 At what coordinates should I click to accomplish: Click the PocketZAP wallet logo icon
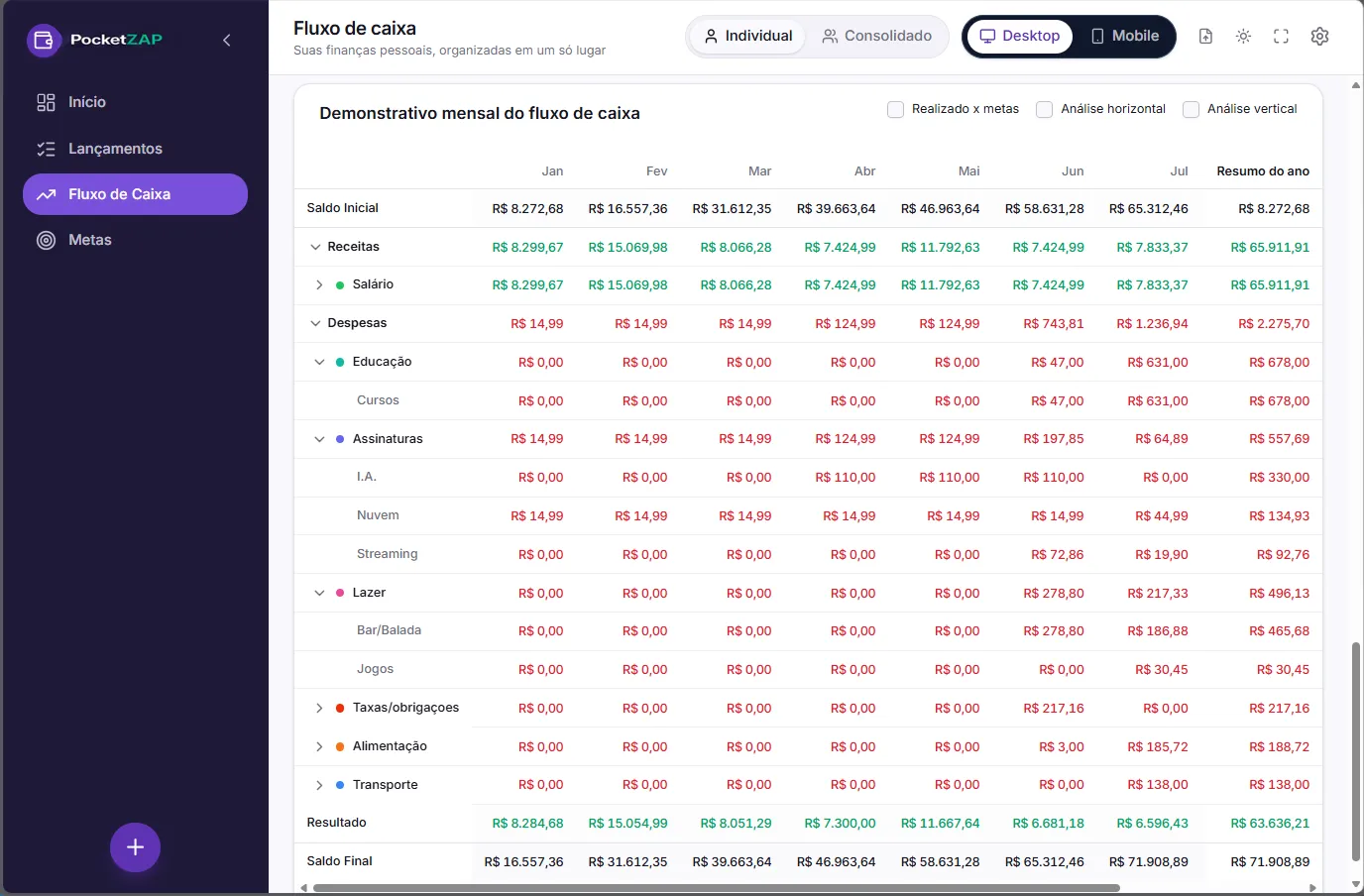click(x=44, y=40)
